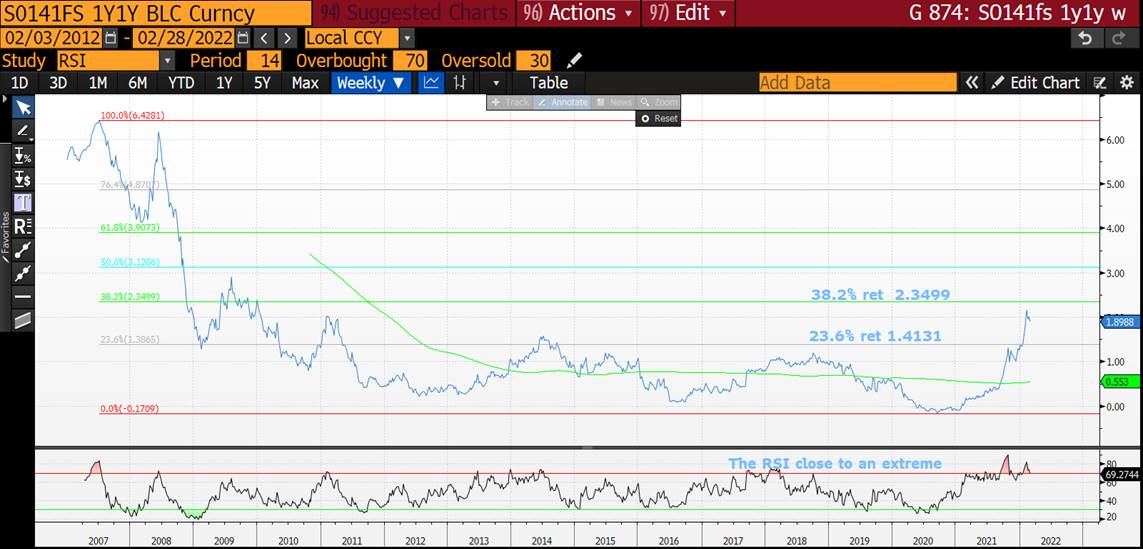Undo the last chart change
The image size is (1143, 549).
coord(1086,39)
